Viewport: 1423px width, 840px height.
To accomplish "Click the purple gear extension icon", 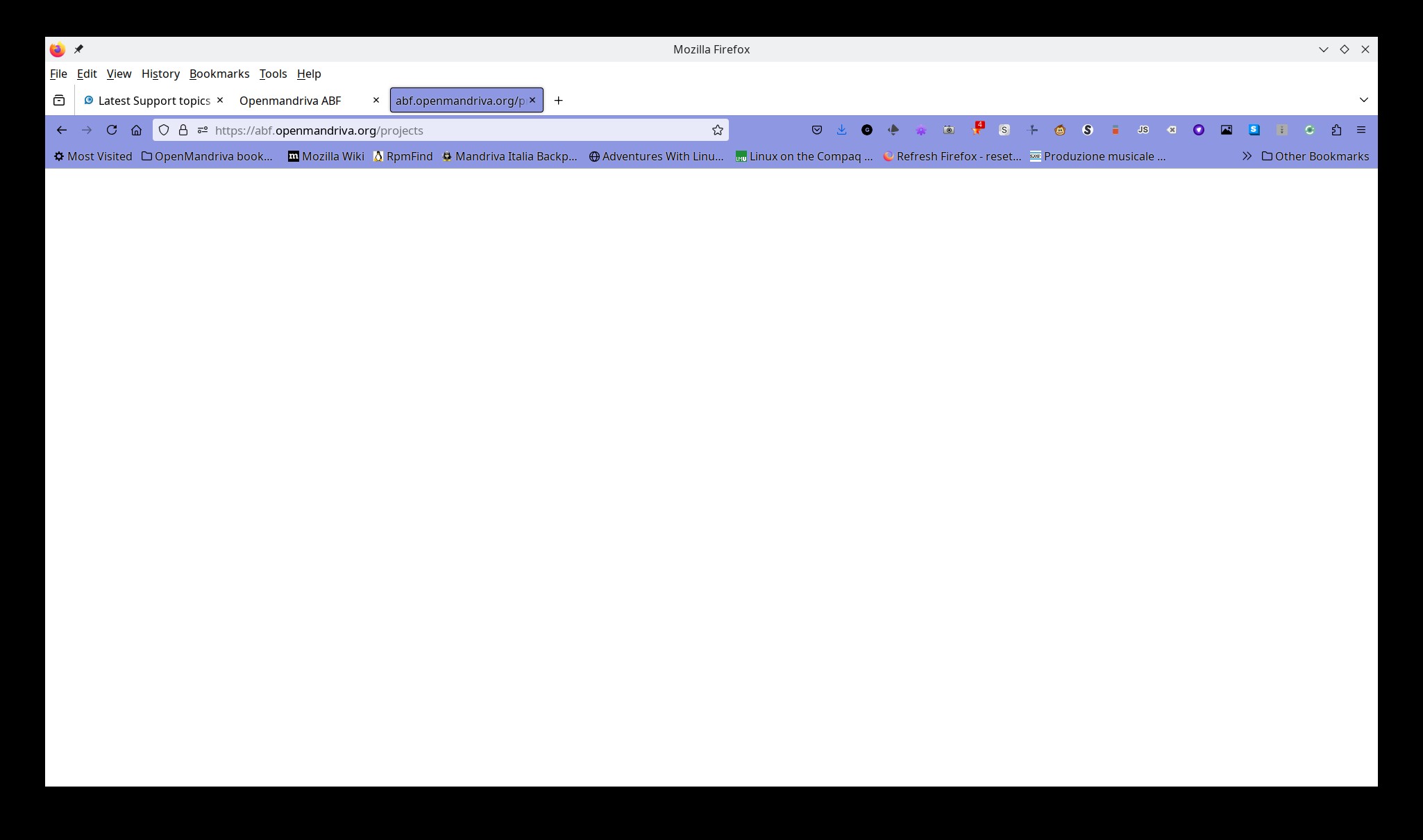I will (x=921, y=130).
